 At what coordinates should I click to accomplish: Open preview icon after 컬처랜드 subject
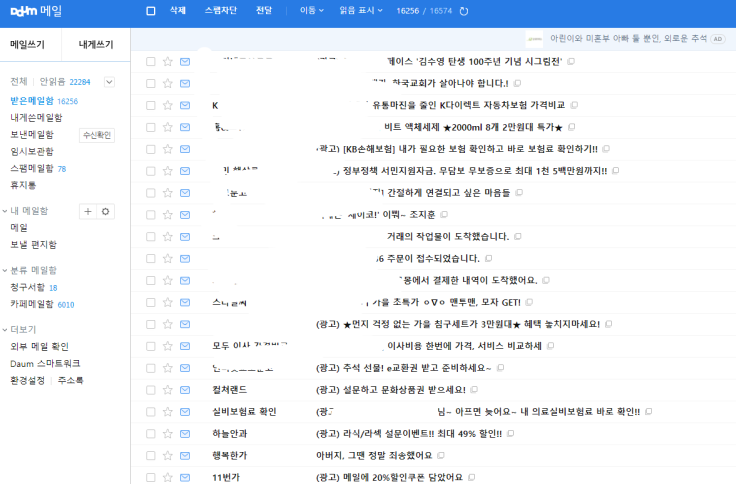pos(474,390)
